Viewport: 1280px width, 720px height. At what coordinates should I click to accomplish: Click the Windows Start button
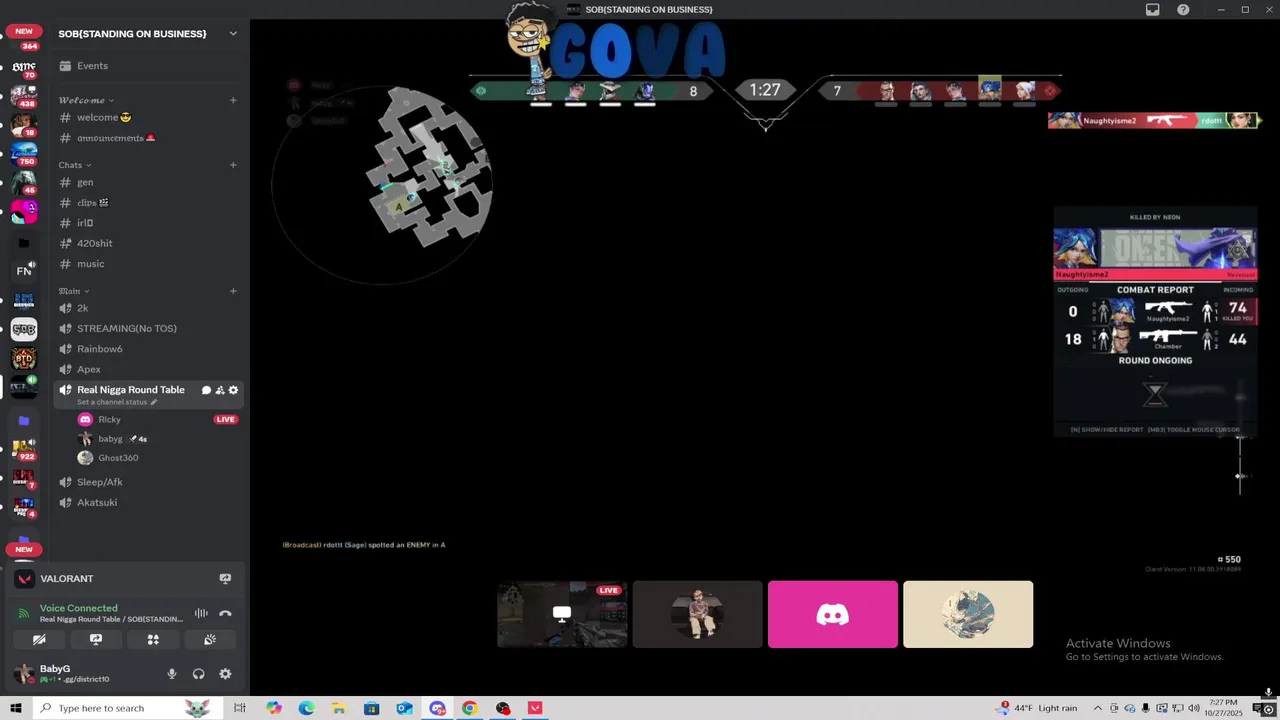[x=16, y=708]
